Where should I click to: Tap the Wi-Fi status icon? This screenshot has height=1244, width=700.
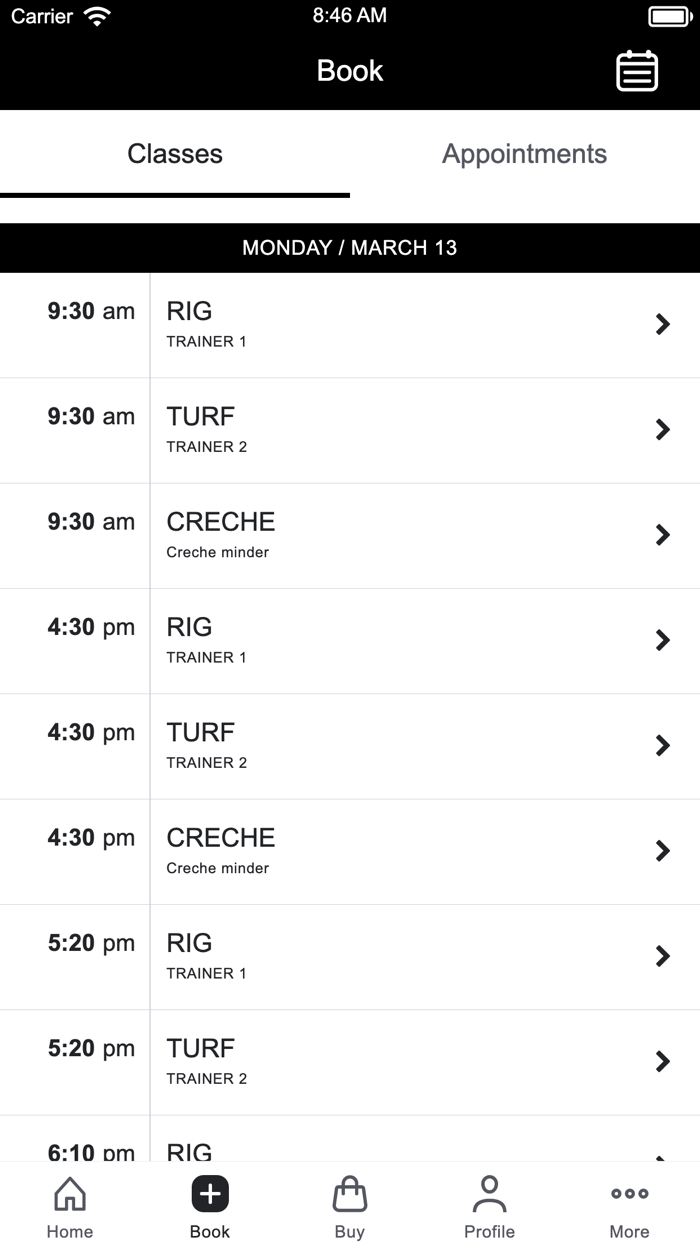(x=97, y=16)
